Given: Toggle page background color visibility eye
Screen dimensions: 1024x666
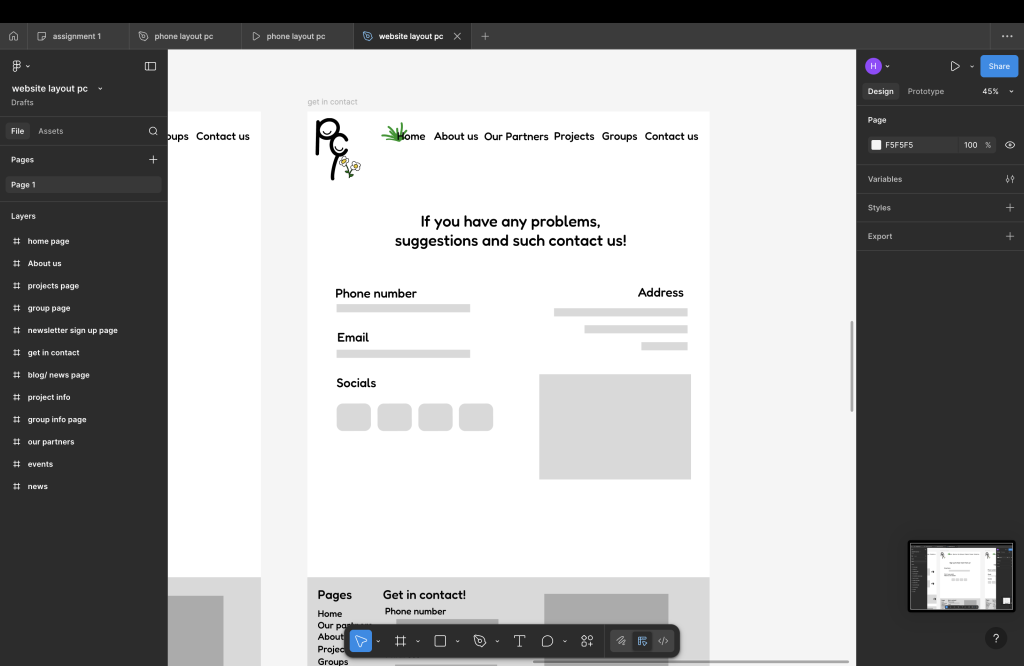Looking at the screenshot, I should click(1009, 145).
